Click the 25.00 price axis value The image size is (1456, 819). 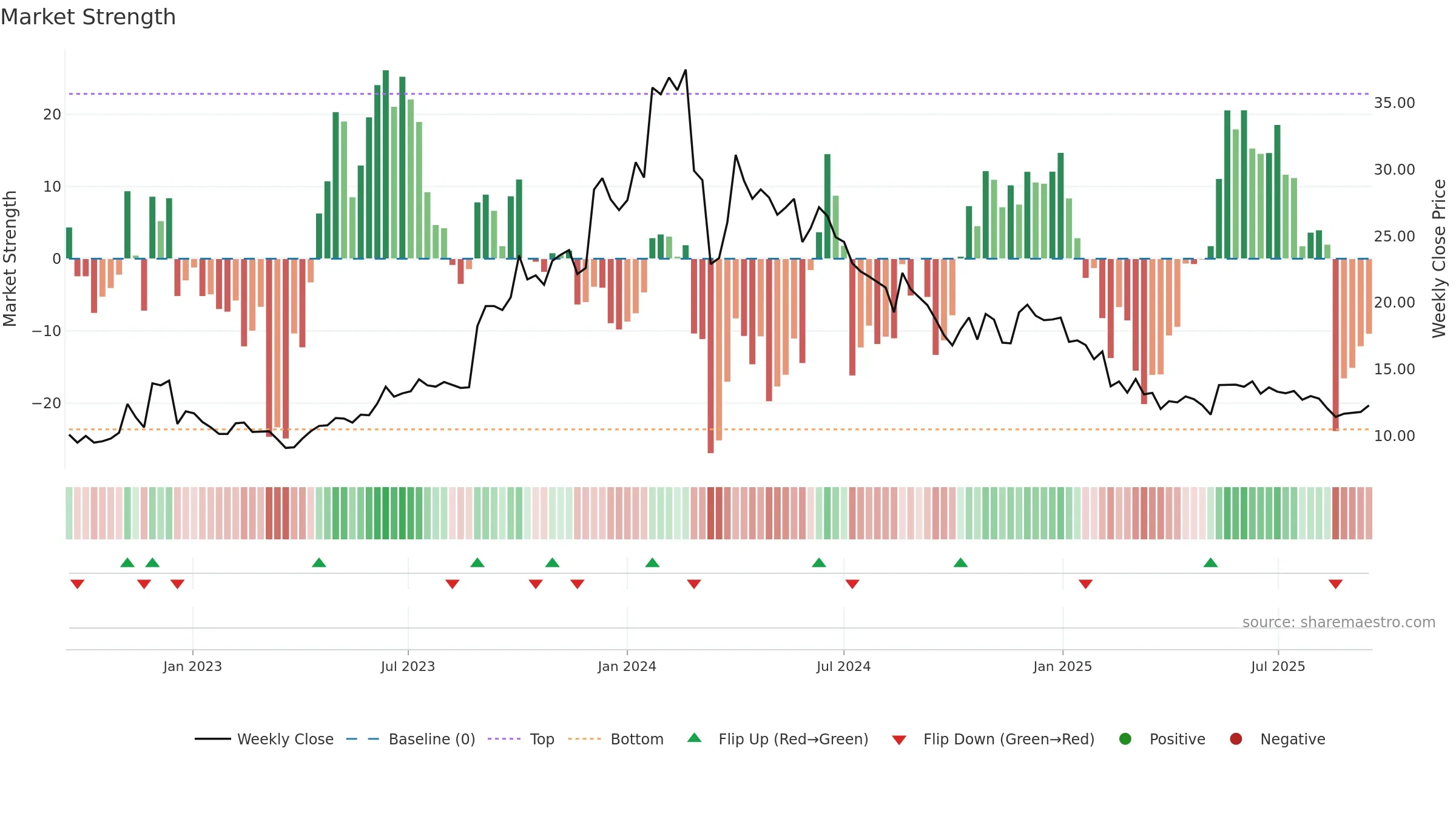click(1394, 236)
